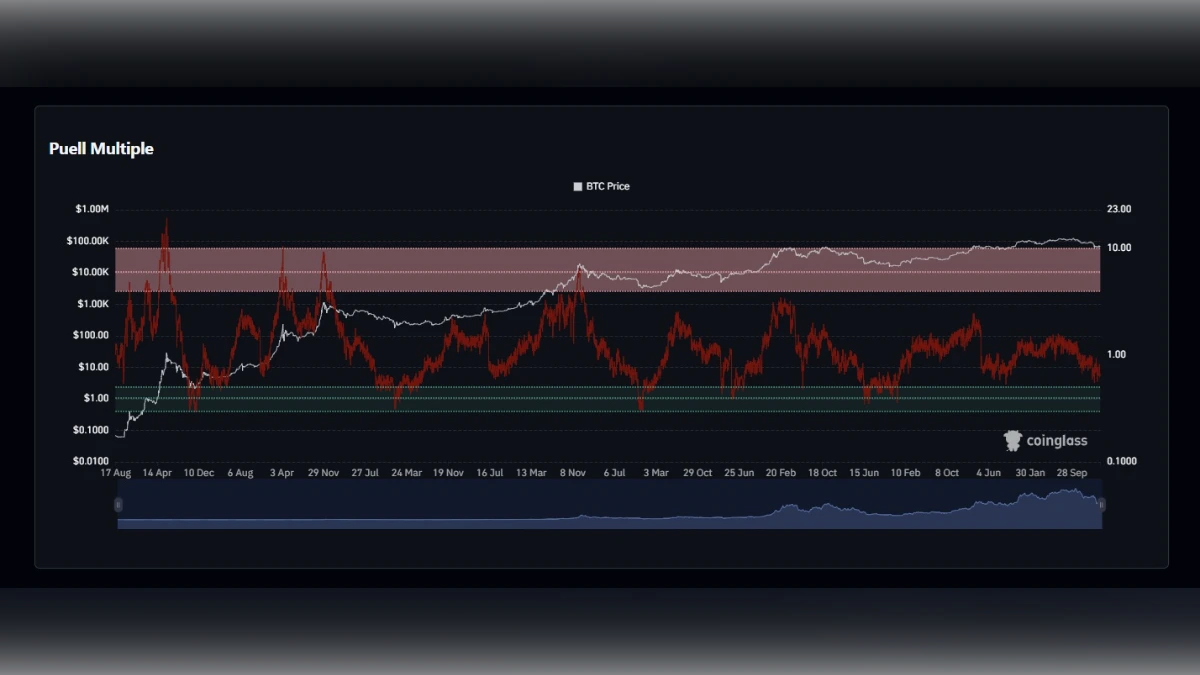Click the 3 Mar date label
The height and width of the screenshot is (675, 1200).
tap(656, 472)
